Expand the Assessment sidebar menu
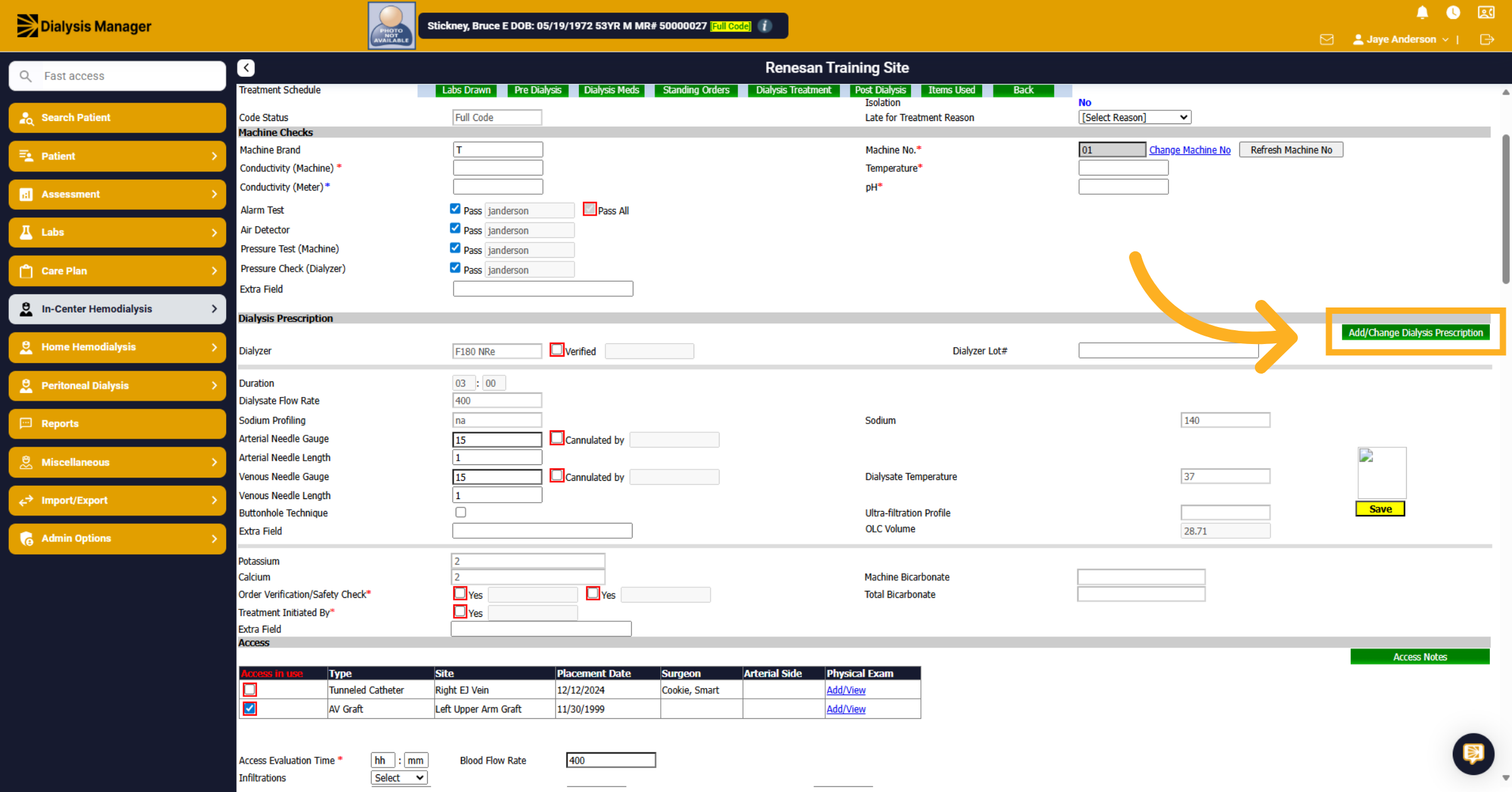This screenshot has height=792, width=1512. (117, 194)
